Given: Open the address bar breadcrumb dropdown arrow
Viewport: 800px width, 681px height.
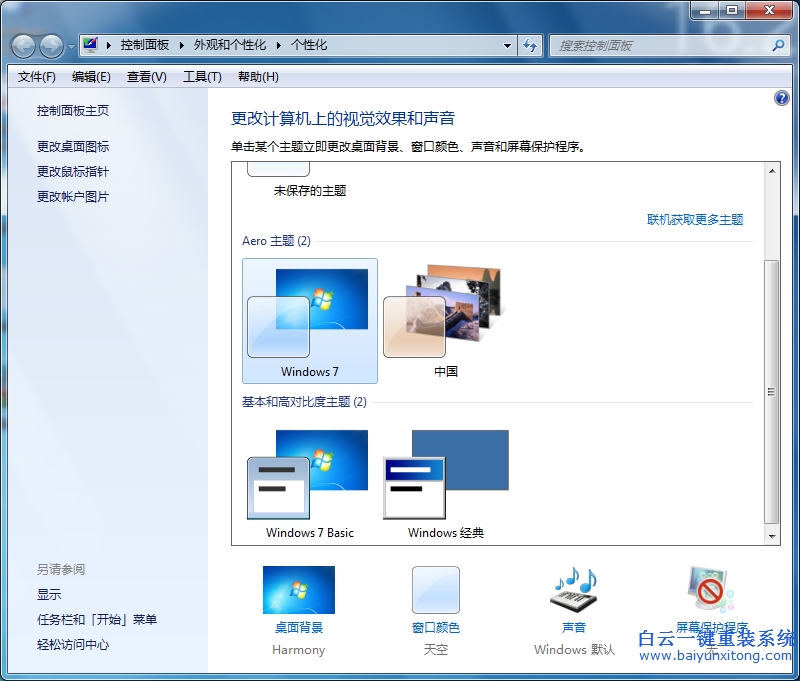Looking at the screenshot, I should tap(507, 45).
